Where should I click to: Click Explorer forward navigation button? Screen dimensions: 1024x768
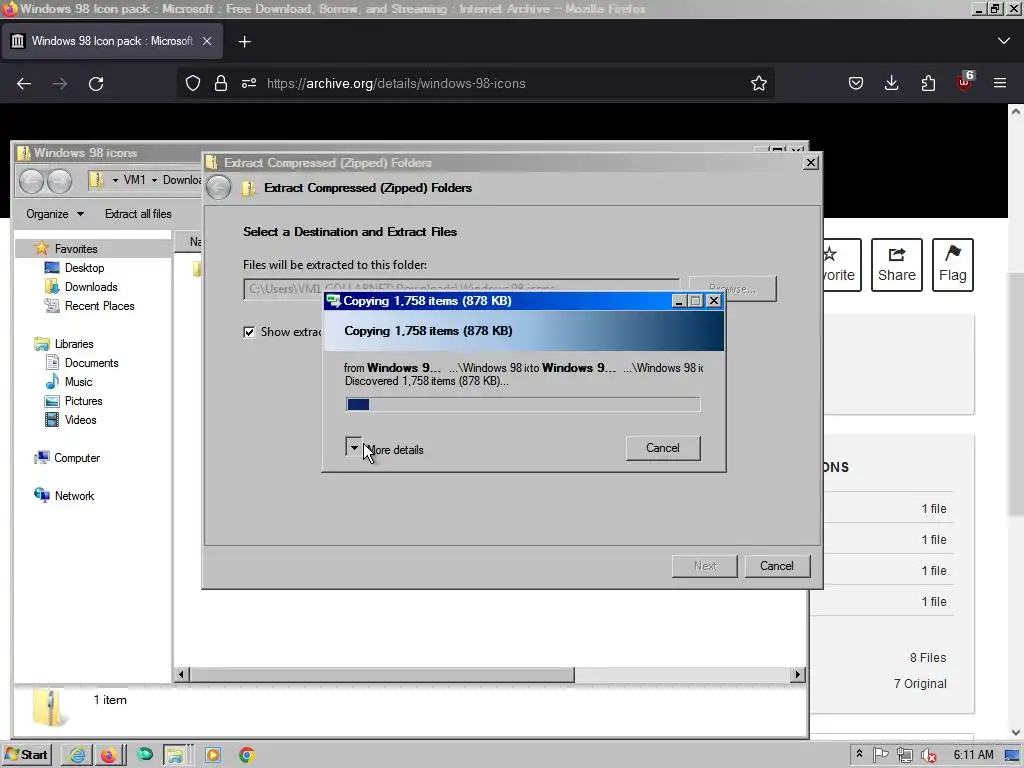click(x=59, y=181)
